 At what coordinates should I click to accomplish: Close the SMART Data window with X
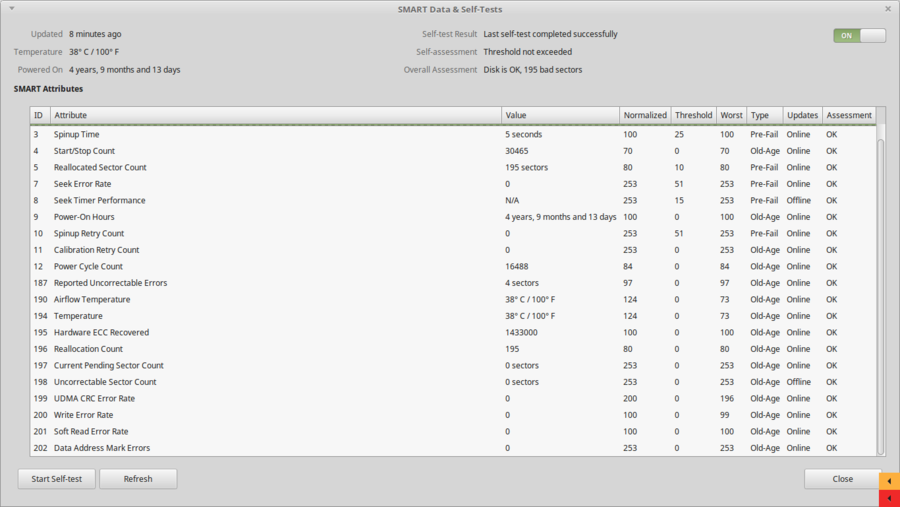(888, 9)
